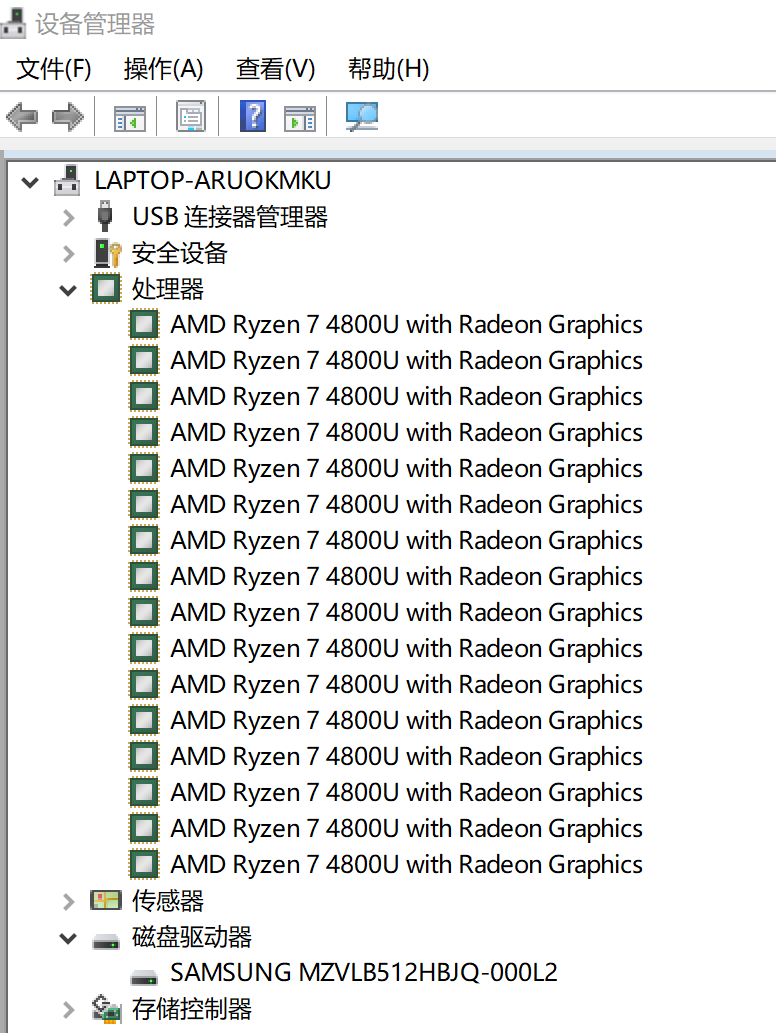Screen dimensions: 776x1033
Task: Click the Back arrow toolbar icon
Action: 22,117
